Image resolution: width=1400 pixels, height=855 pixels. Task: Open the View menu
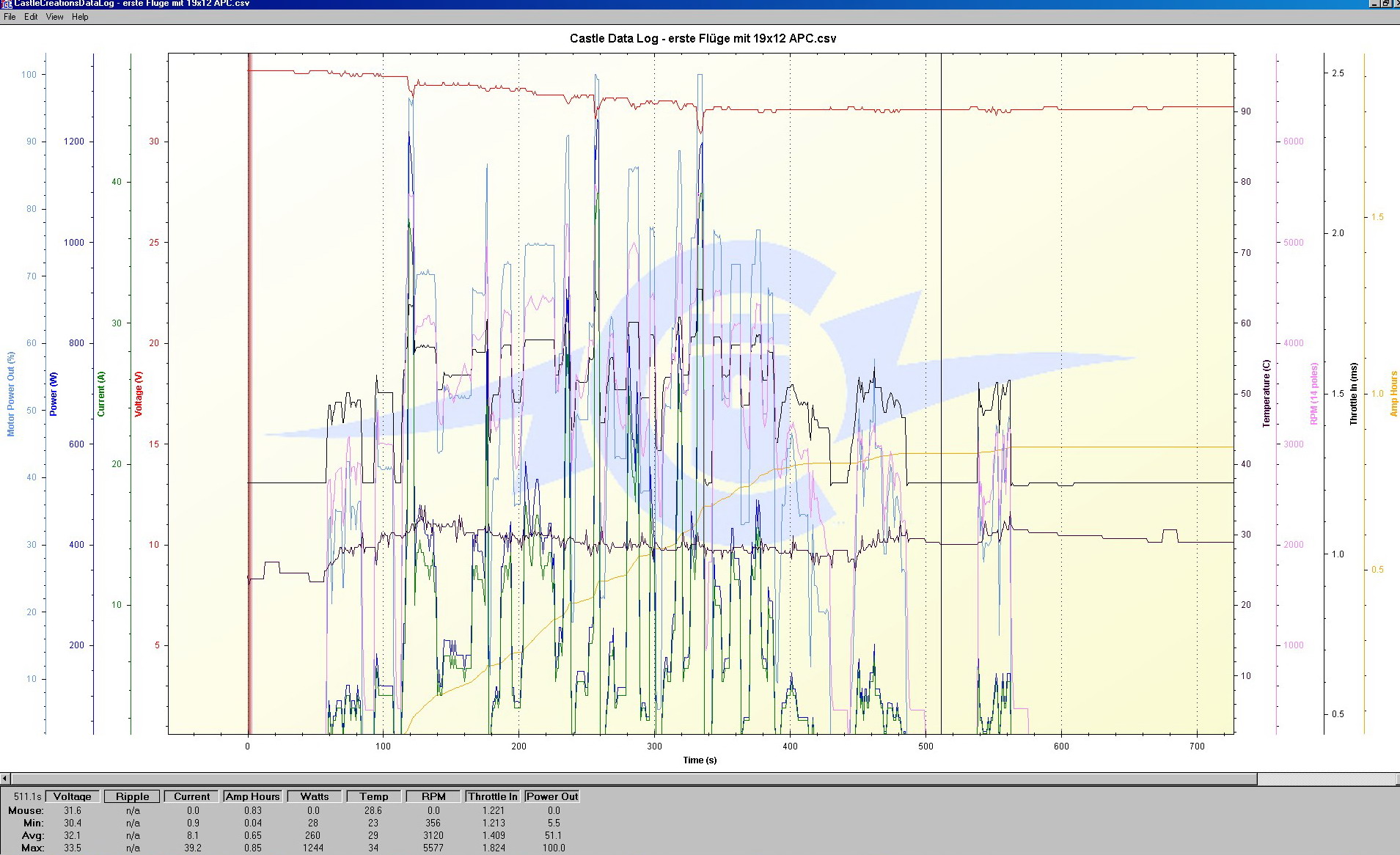[55, 17]
